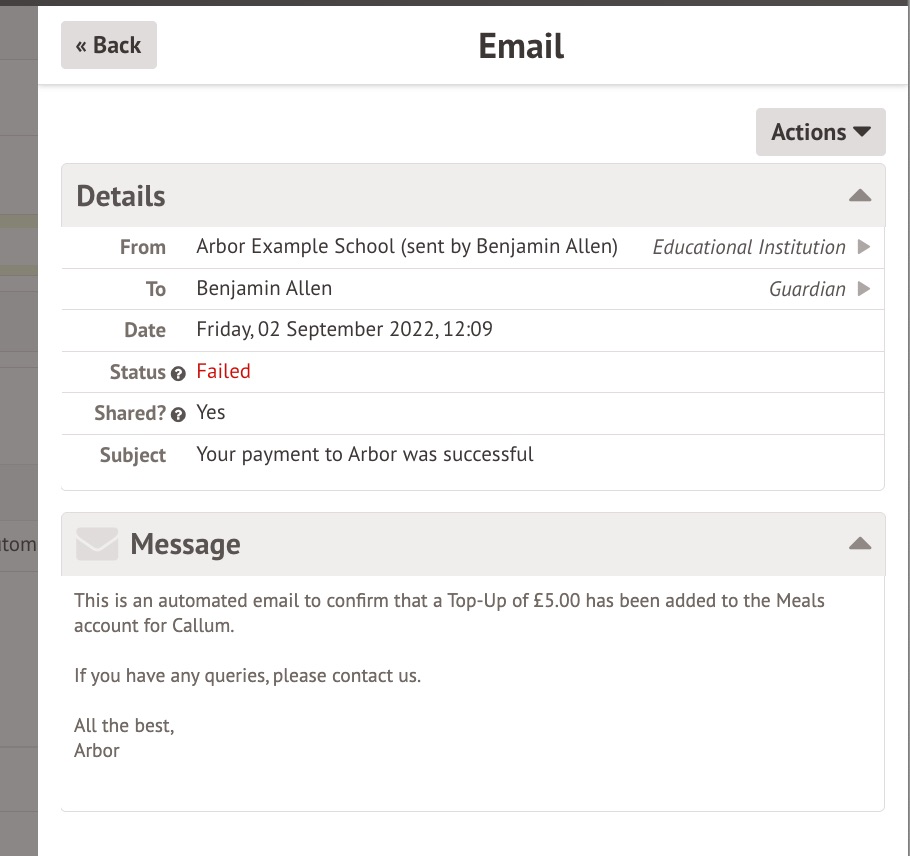Screen dimensions: 910x856
Task: Click the Message section heading
Action: coord(185,544)
